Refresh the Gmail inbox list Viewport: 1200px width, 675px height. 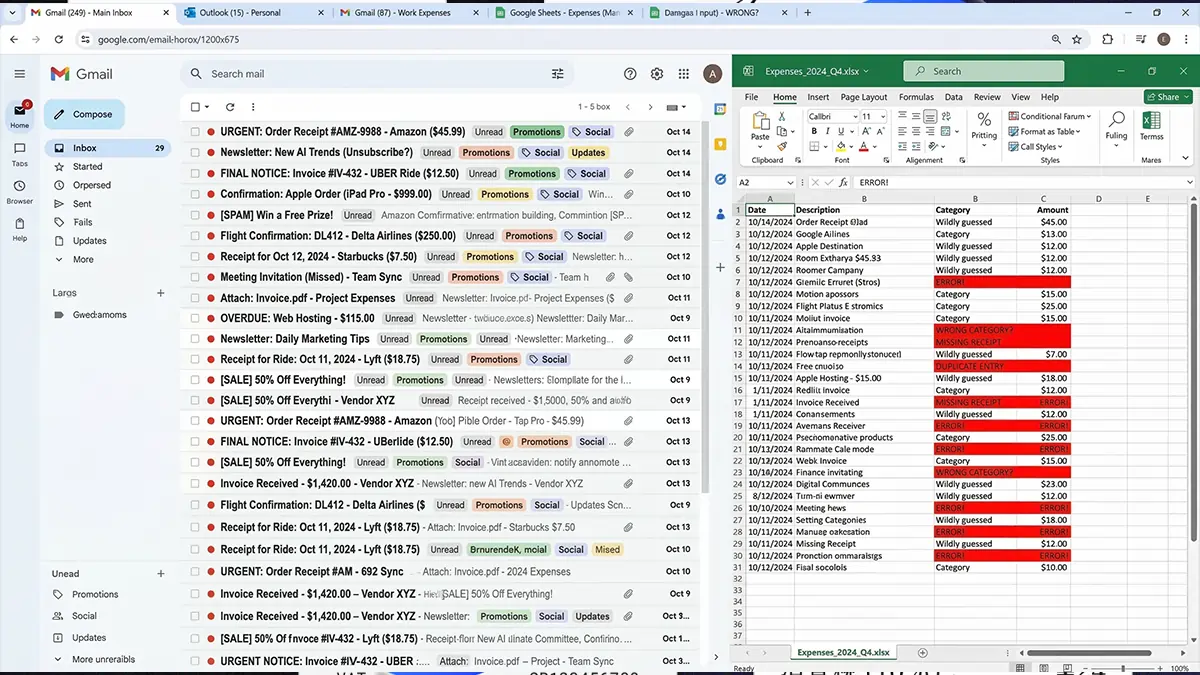pos(229,106)
